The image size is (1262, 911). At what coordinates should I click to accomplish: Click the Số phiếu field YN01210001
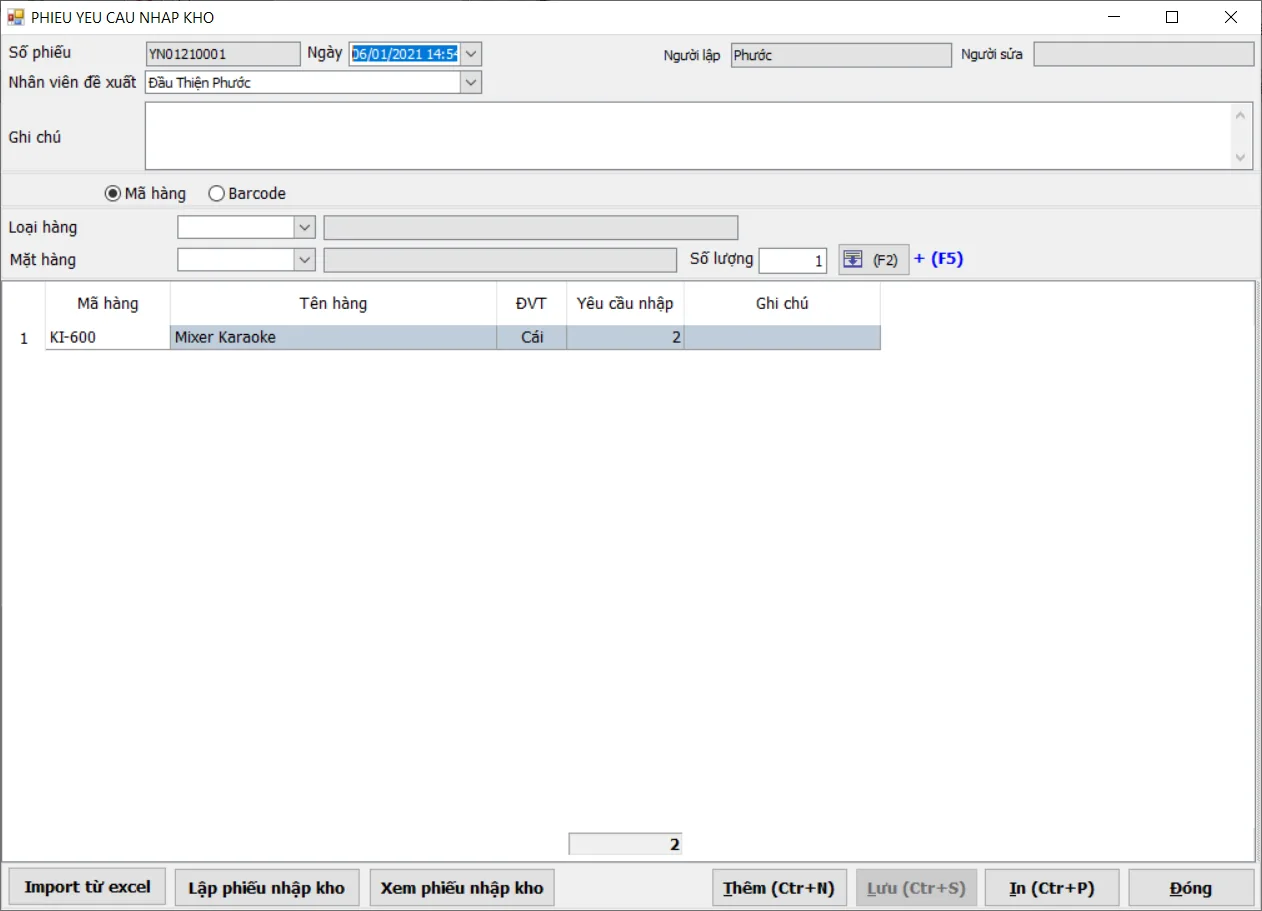(223, 54)
